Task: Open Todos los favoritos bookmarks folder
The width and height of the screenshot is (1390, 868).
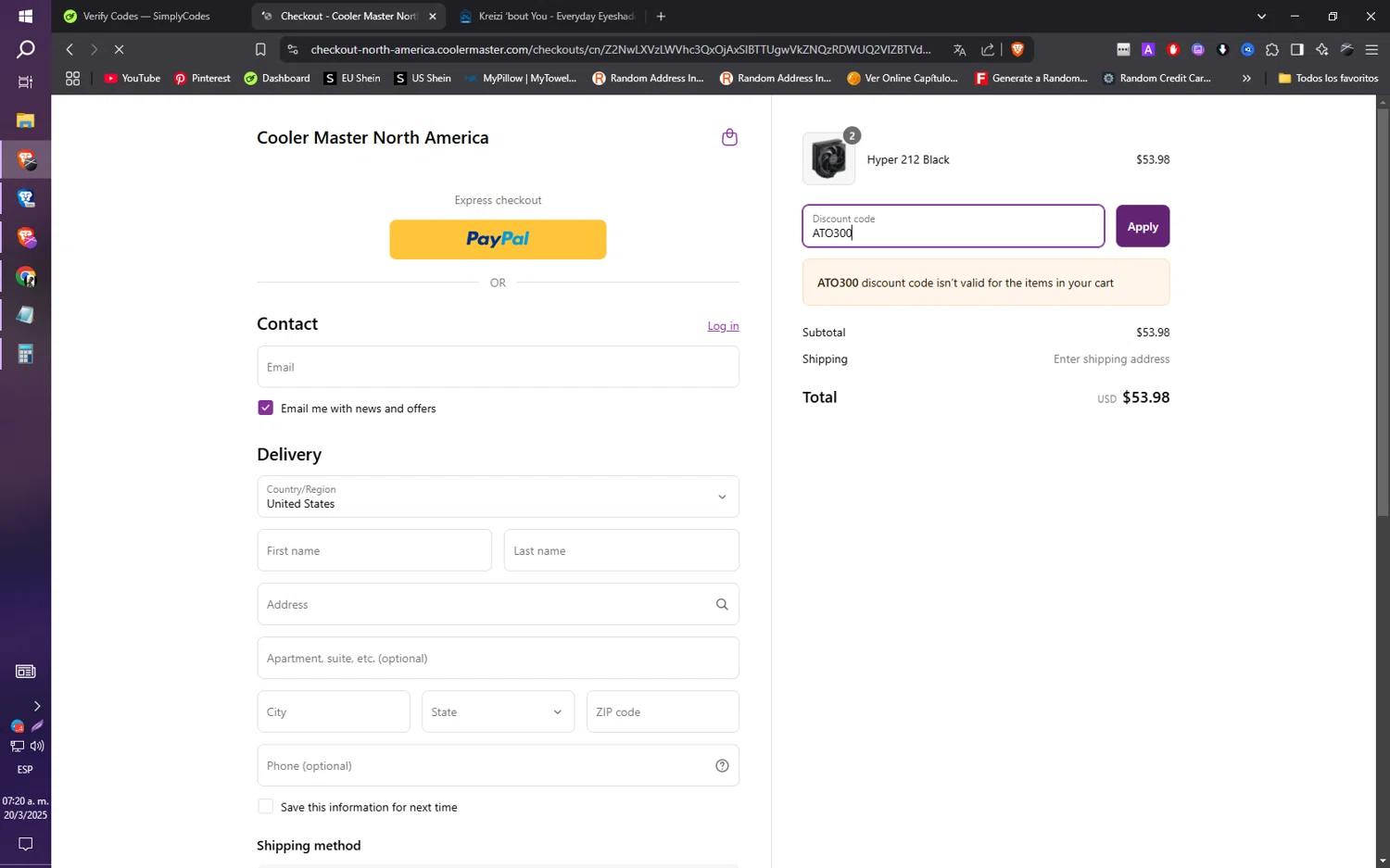Action: pos(1328,79)
